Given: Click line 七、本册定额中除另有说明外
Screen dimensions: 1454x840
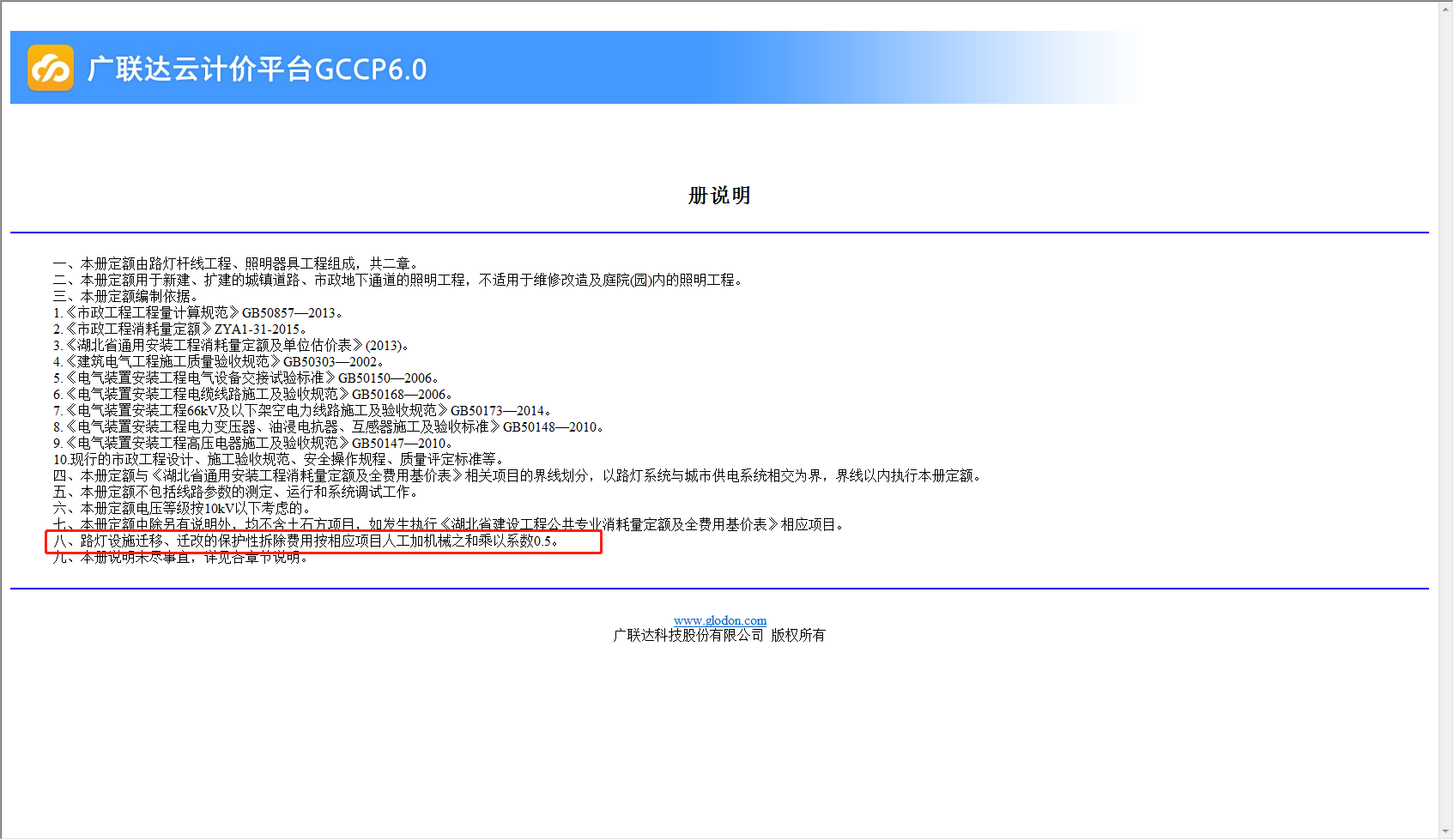Looking at the screenshot, I should (x=451, y=524).
